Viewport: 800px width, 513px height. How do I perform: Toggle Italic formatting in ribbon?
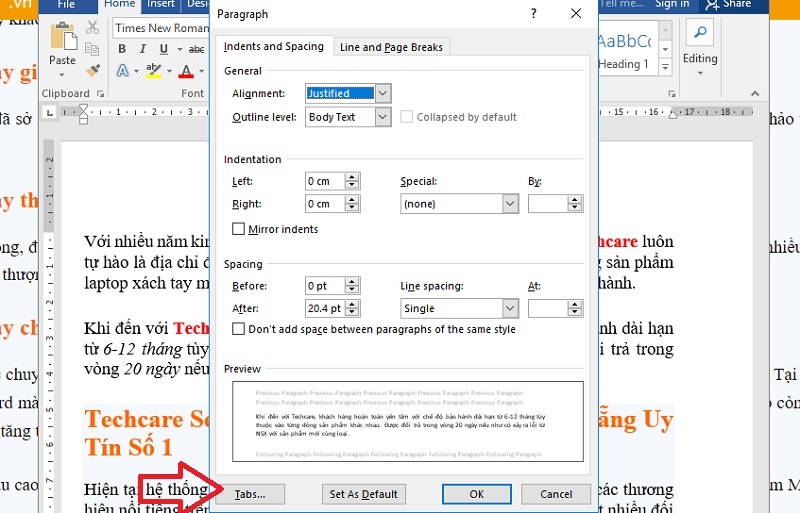point(143,49)
